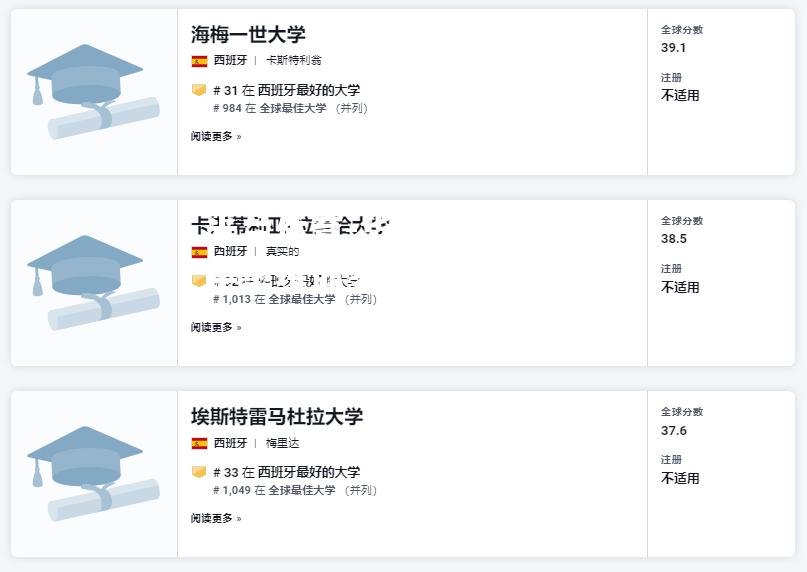Click the badge icon next to #31 ranking

tap(199, 90)
